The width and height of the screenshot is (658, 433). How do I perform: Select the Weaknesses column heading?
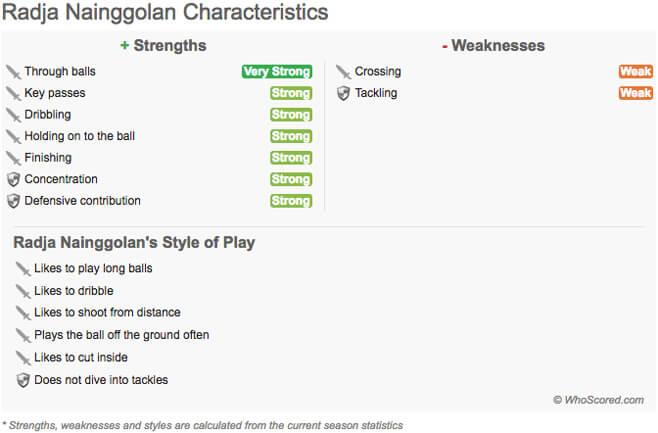click(x=493, y=45)
